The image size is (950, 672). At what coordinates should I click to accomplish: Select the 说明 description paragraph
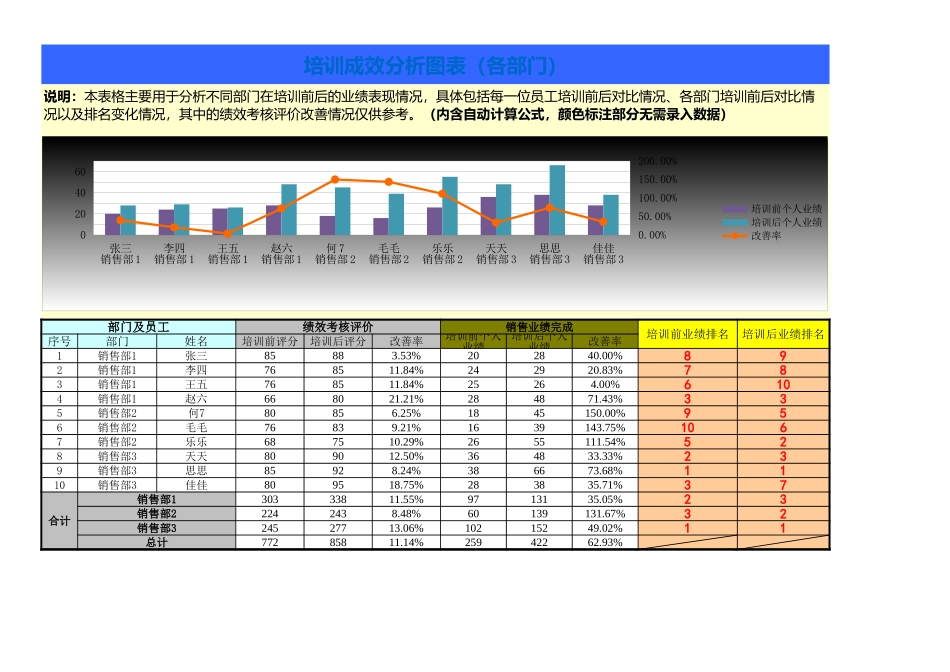(429, 105)
